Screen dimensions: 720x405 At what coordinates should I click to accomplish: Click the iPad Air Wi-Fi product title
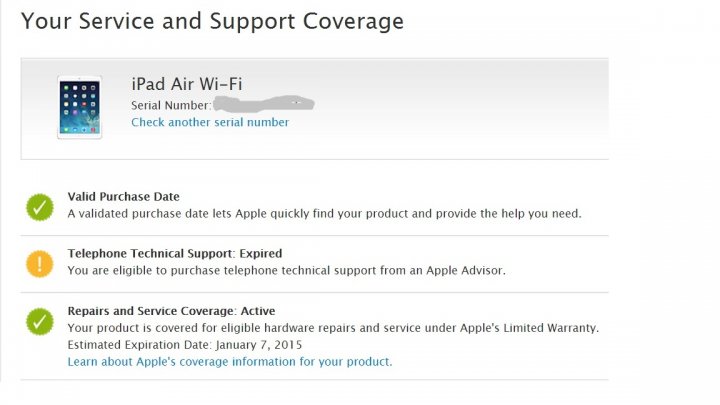coord(186,84)
